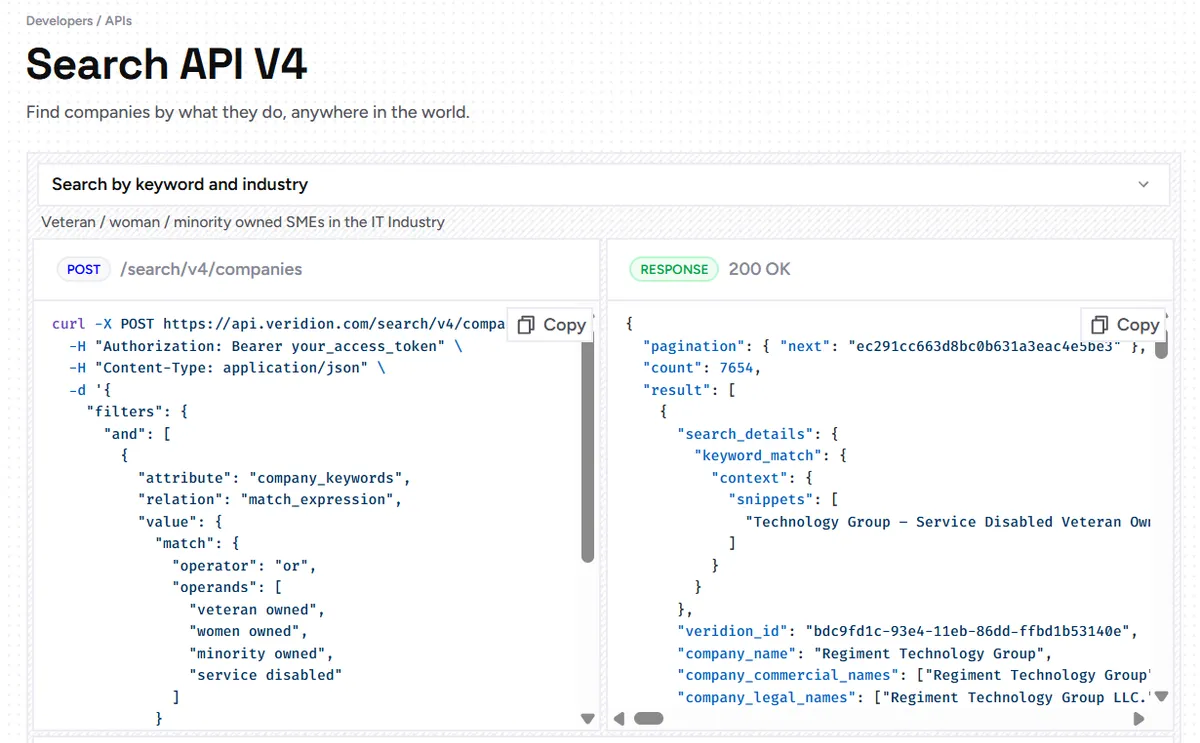The height and width of the screenshot is (743, 1200).
Task: Click the "women owned" operand line
Action: [x=249, y=631]
